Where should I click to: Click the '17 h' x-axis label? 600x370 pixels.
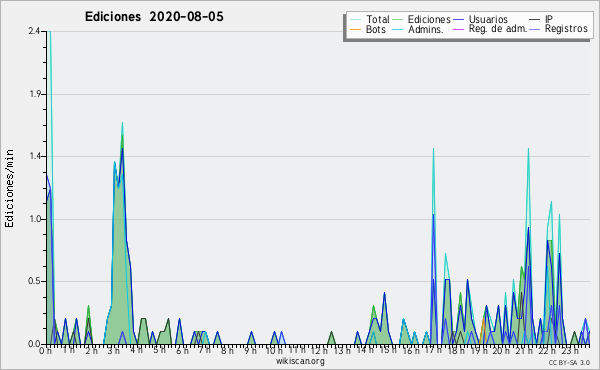click(433, 350)
